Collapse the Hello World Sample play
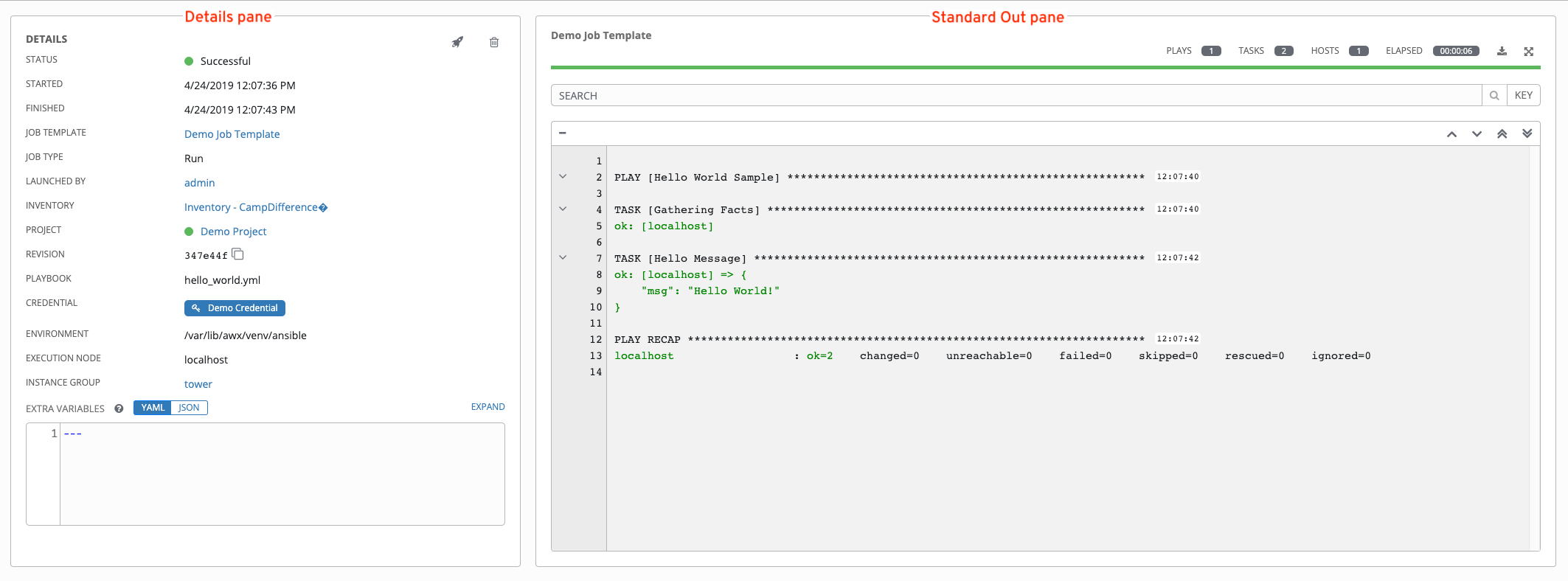 [x=563, y=177]
